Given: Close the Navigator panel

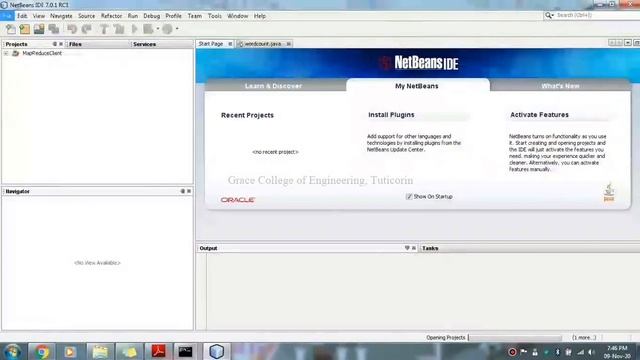Looking at the screenshot, I should click(189, 191).
